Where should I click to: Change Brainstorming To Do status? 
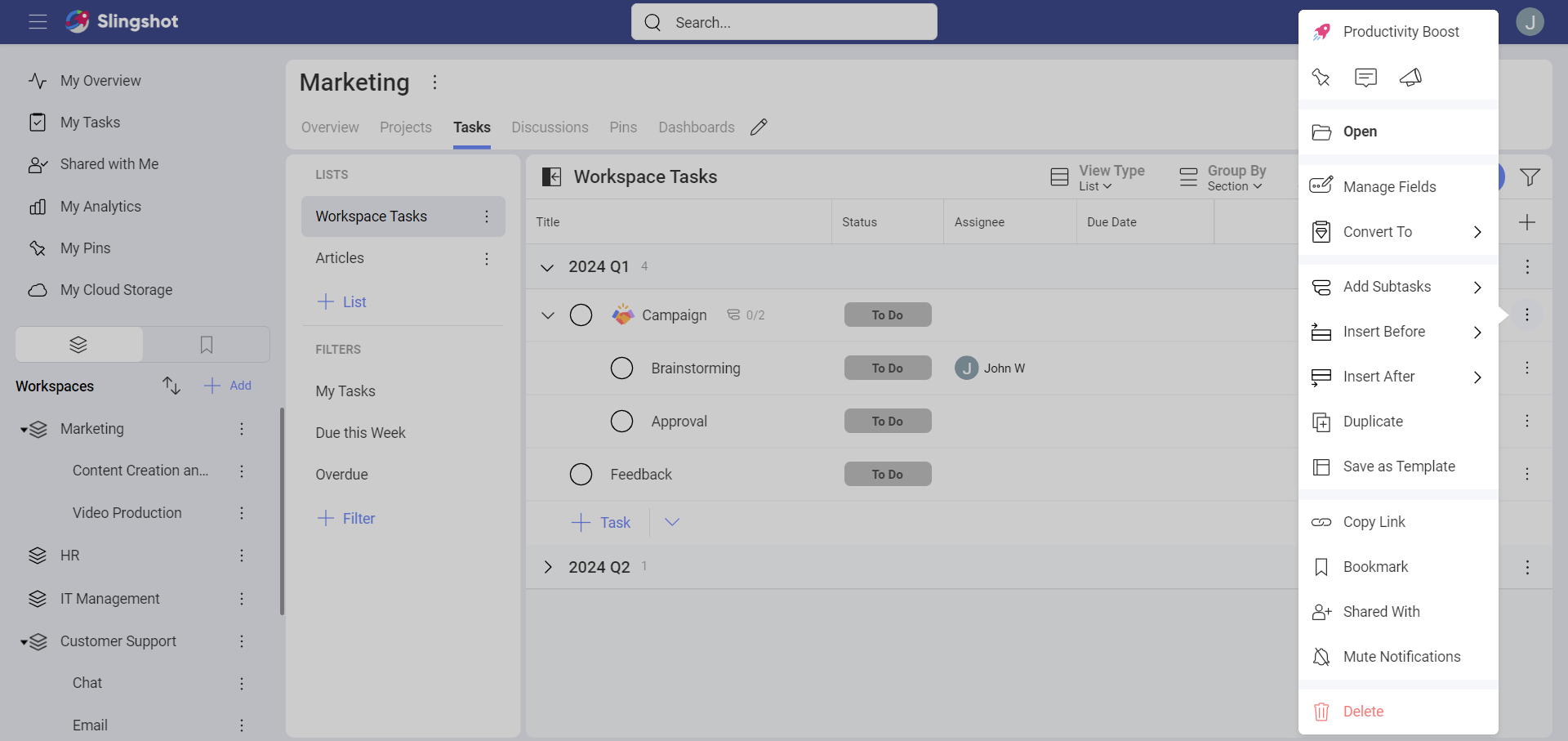pos(888,368)
